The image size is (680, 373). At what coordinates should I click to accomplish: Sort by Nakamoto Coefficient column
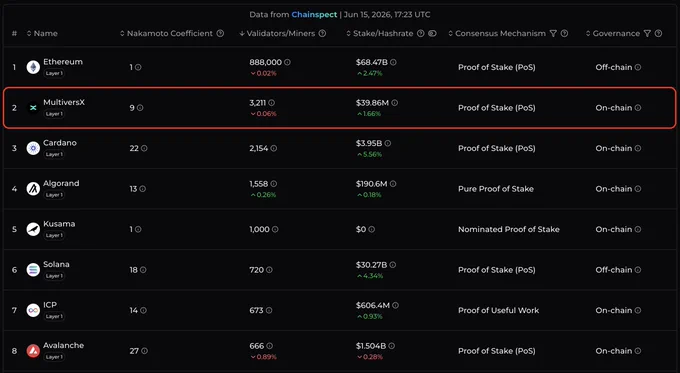pyautogui.click(x=167, y=33)
